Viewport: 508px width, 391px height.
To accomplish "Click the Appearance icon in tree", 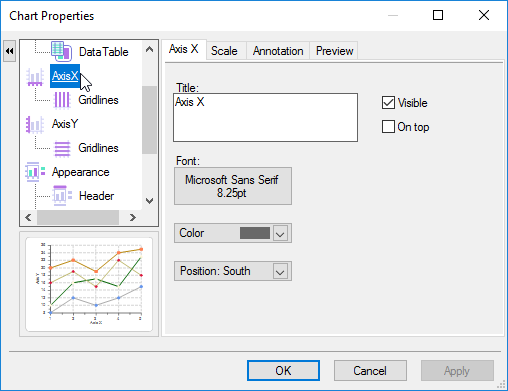I will pyautogui.click(x=35, y=172).
